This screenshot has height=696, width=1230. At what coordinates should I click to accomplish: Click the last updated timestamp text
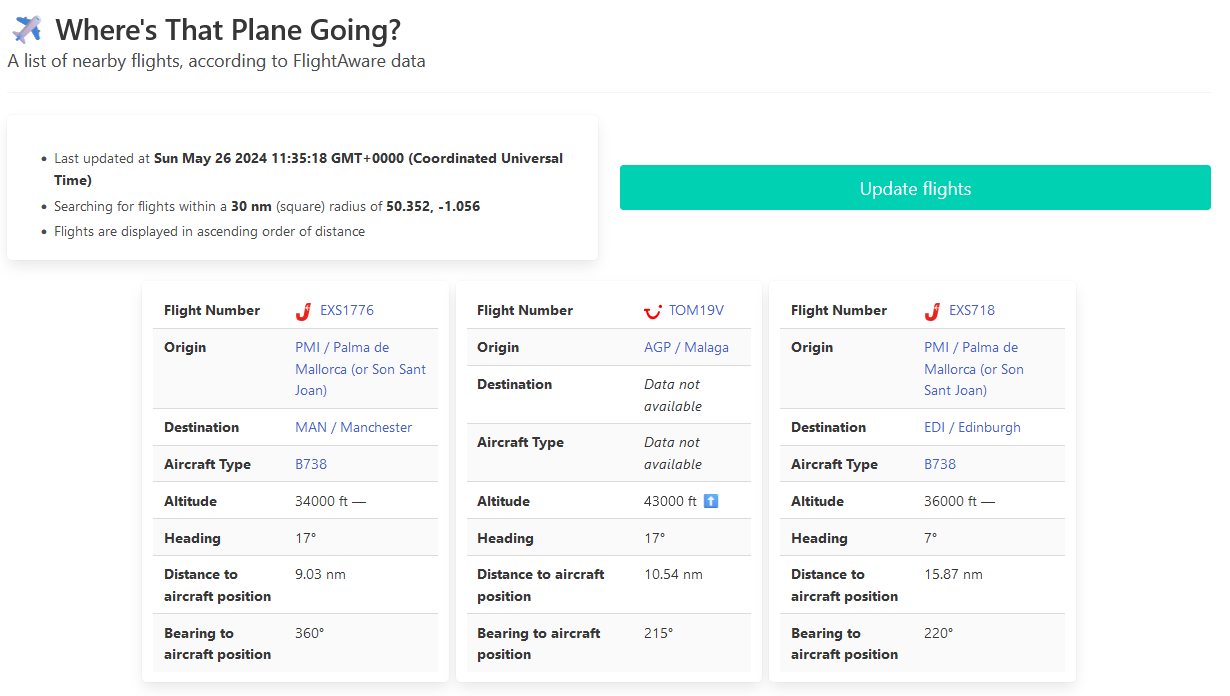(x=308, y=169)
